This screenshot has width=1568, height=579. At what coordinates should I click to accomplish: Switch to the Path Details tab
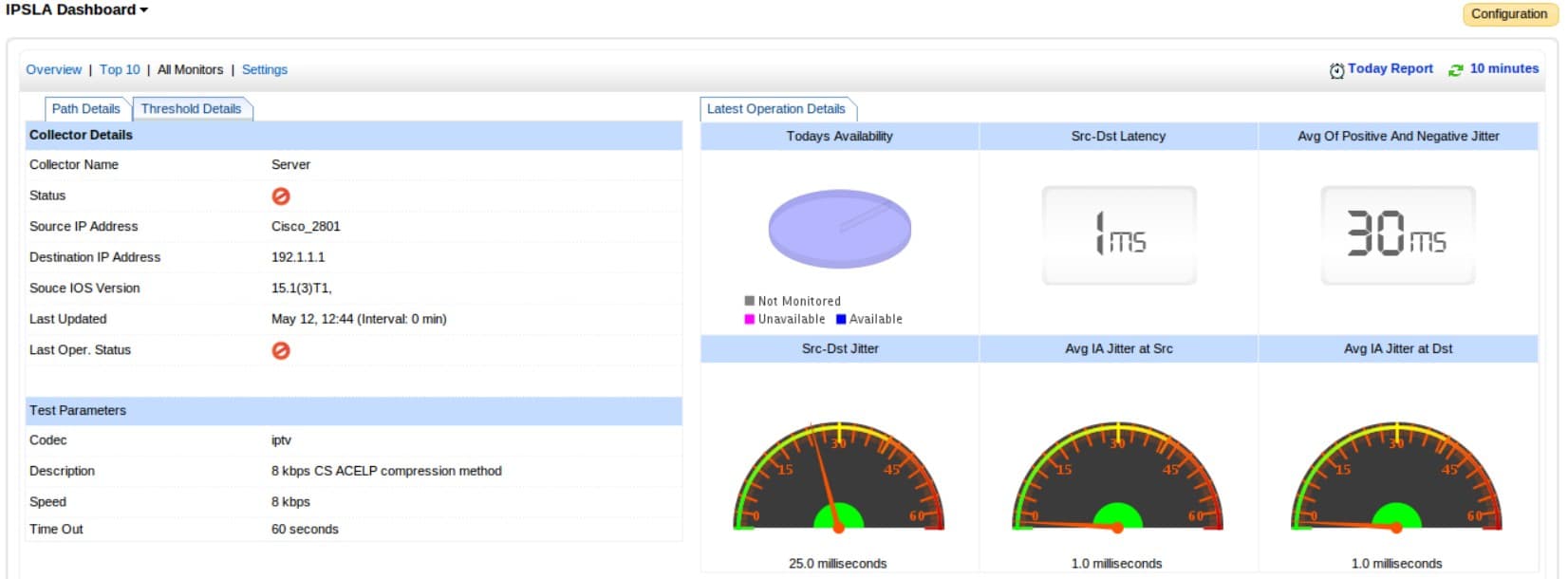pos(86,108)
